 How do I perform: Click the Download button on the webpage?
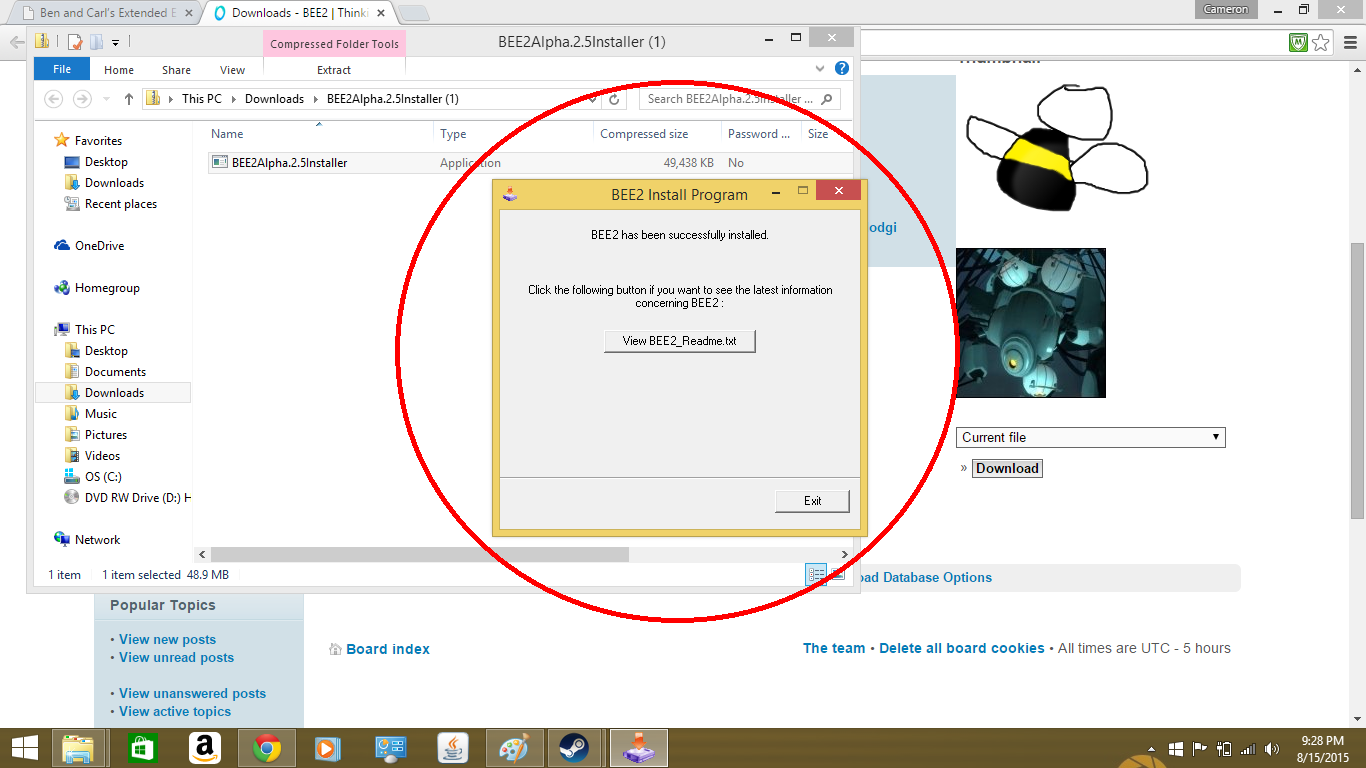tap(1007, 468)
